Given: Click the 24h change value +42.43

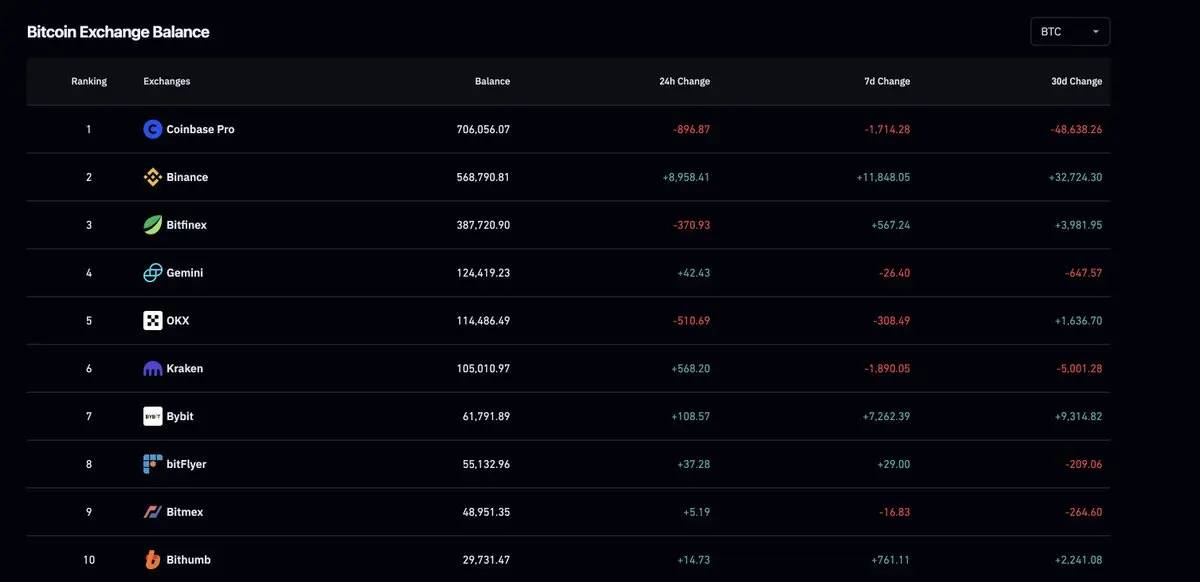Looking at the screenshot, I should [x=694, y=273].
